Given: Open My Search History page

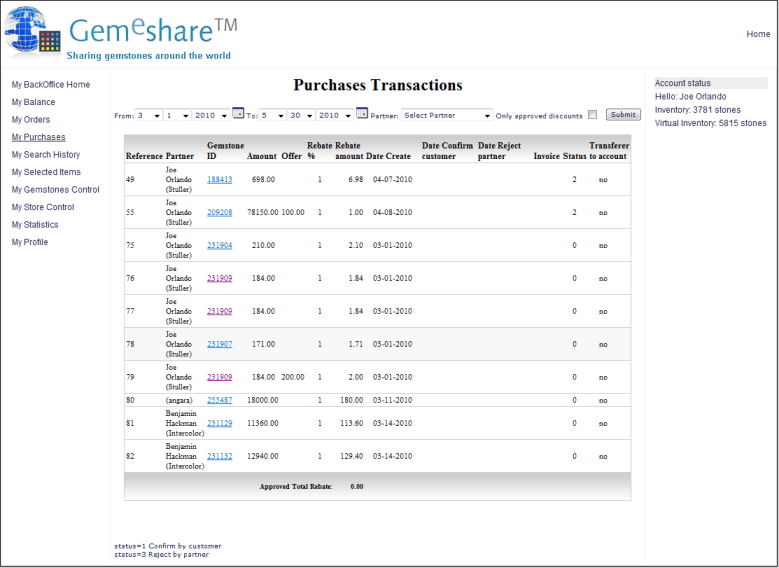Looking at the screenshot, I should coord(46,154).
